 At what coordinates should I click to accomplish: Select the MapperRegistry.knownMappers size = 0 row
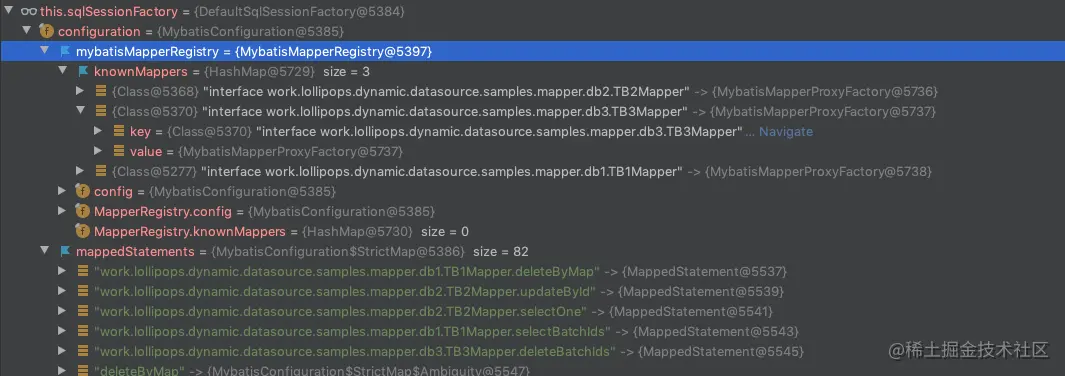(x=532, y=231)
